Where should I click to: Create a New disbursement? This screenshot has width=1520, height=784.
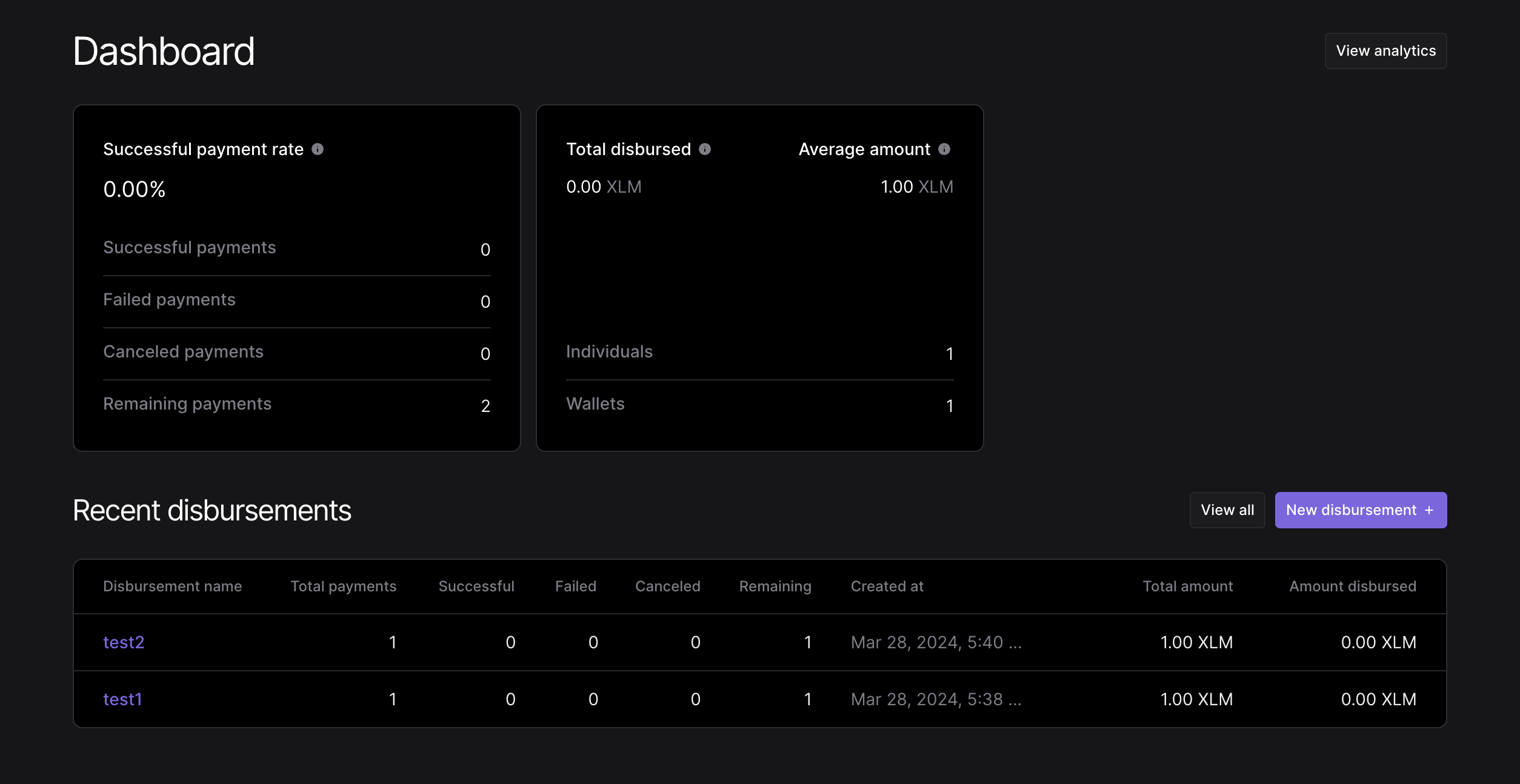point(1361,510)
